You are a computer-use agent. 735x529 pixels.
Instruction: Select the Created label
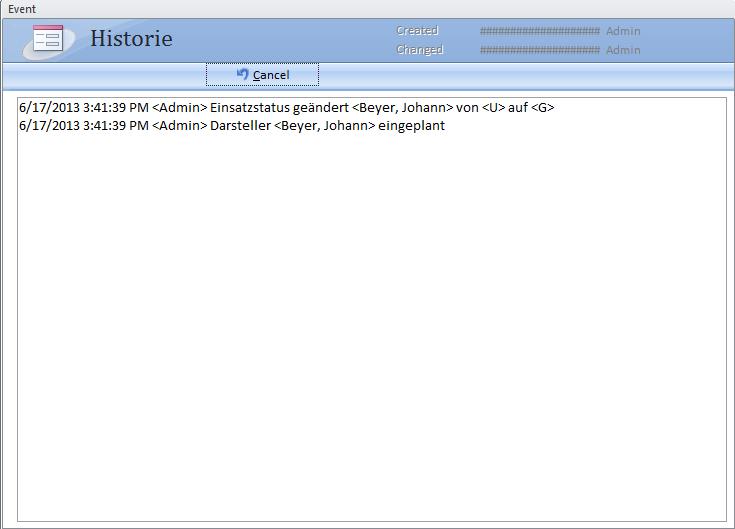point(417,31)
